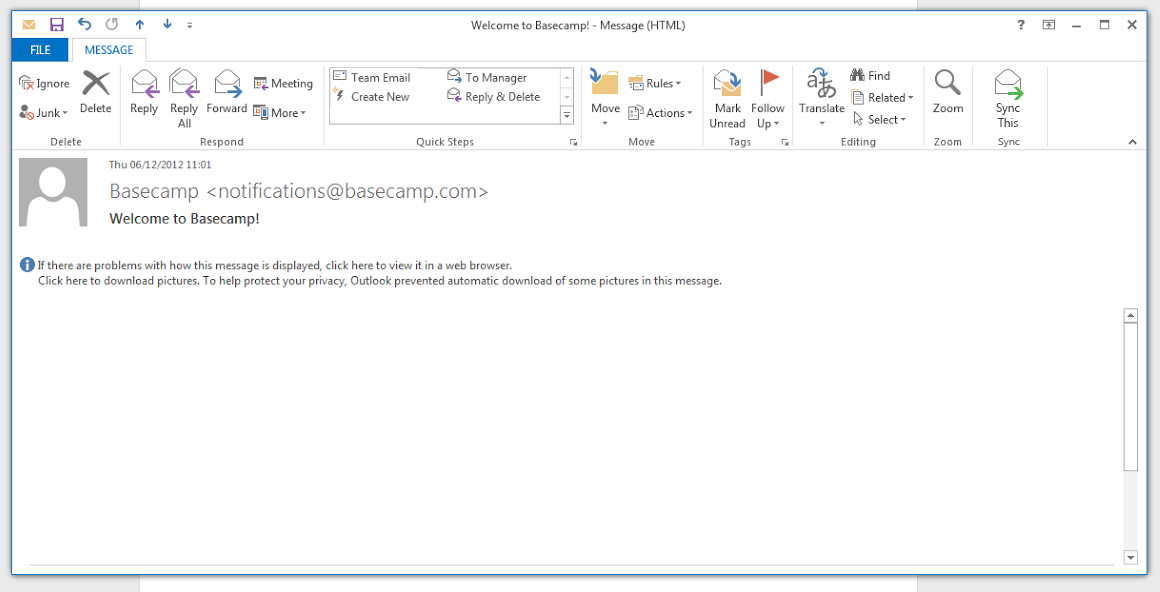
Task: Click here to download pictures notice
Action: [380, 281]
